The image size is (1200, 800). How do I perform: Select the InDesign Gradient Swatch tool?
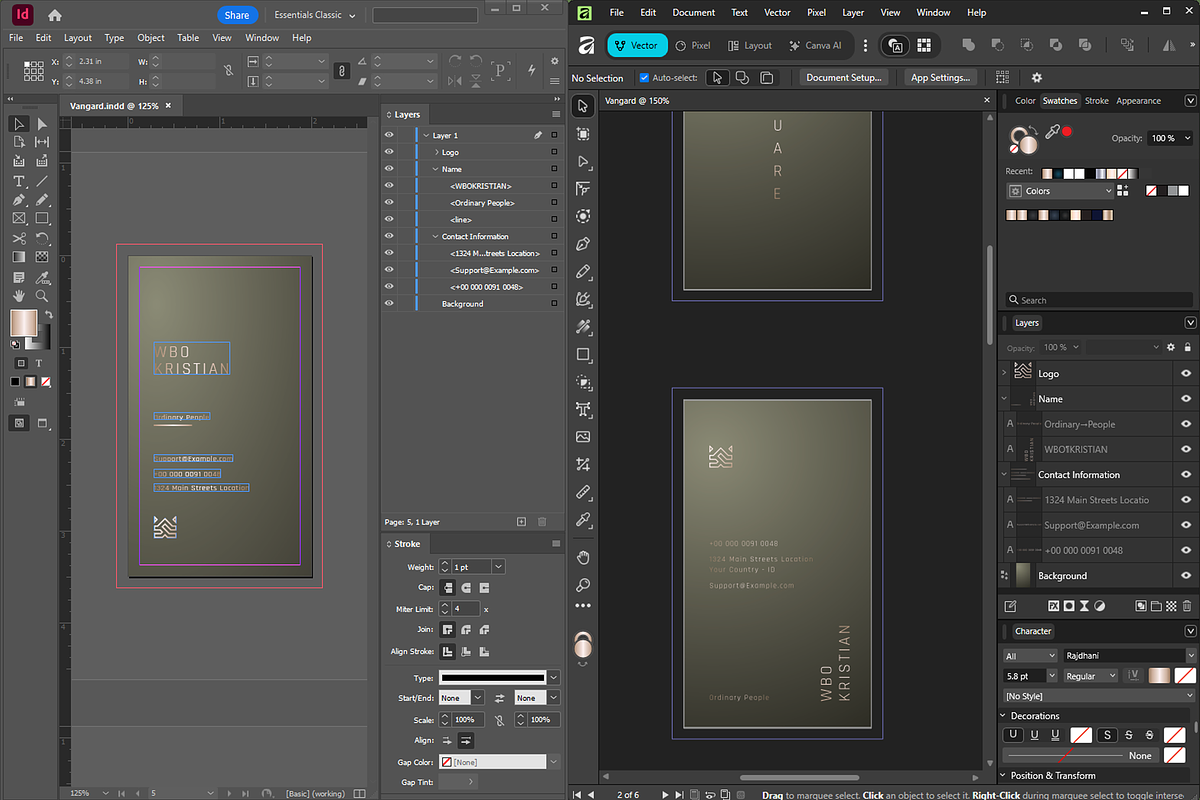pyautogui.click(x=19, y=257)
